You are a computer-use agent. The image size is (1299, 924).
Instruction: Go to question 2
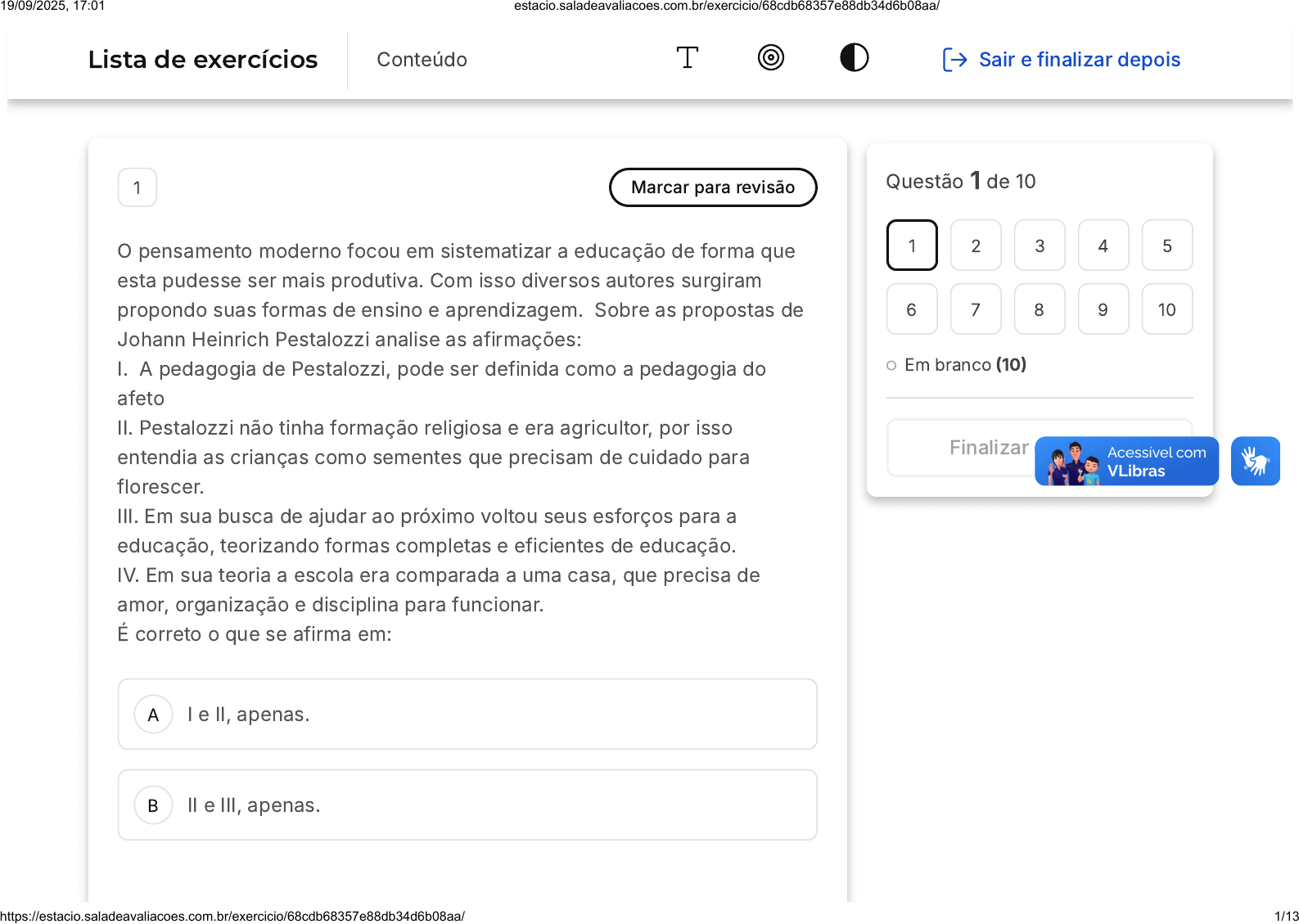(x=976, y=246)
